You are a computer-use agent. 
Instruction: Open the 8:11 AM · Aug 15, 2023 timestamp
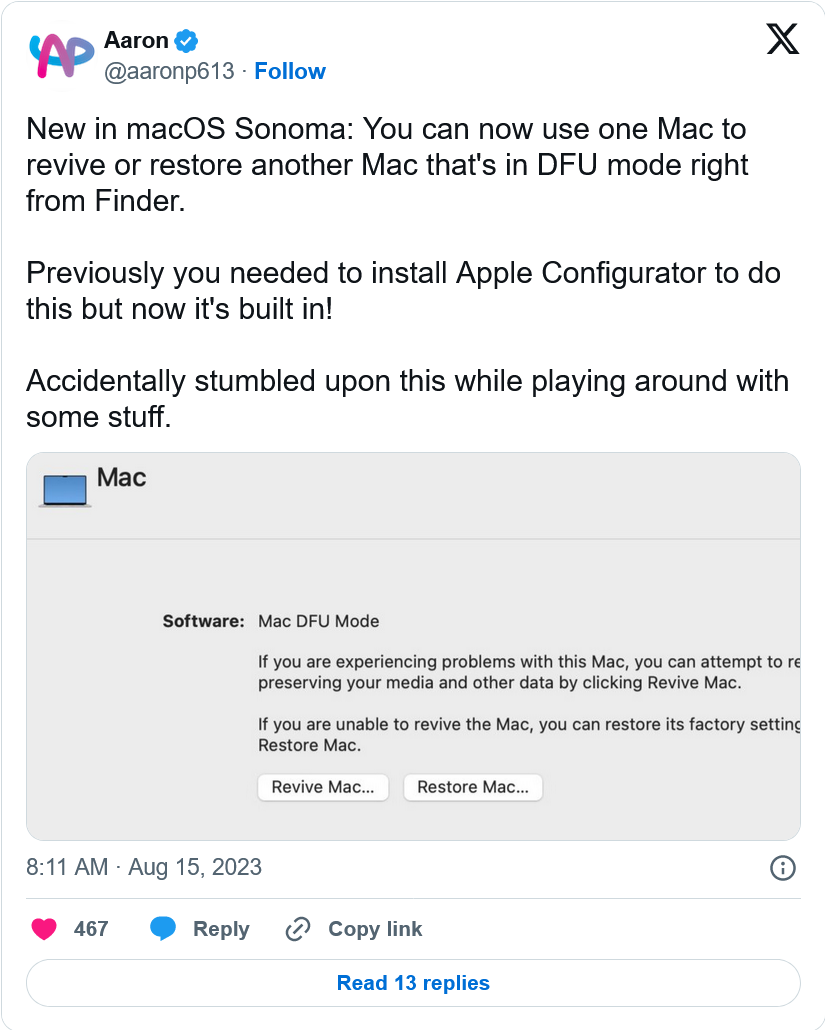click(144, 867)
